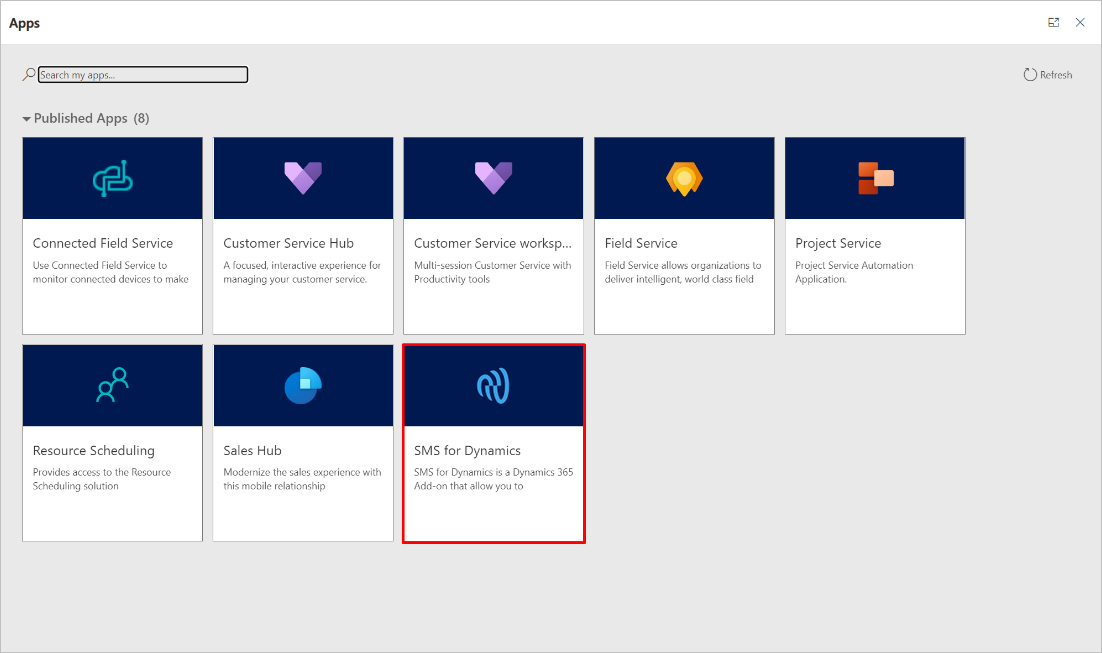The image size is (1102, 653).
Task: Click the circular refresh arrow icon
Action: [1030, 75]
